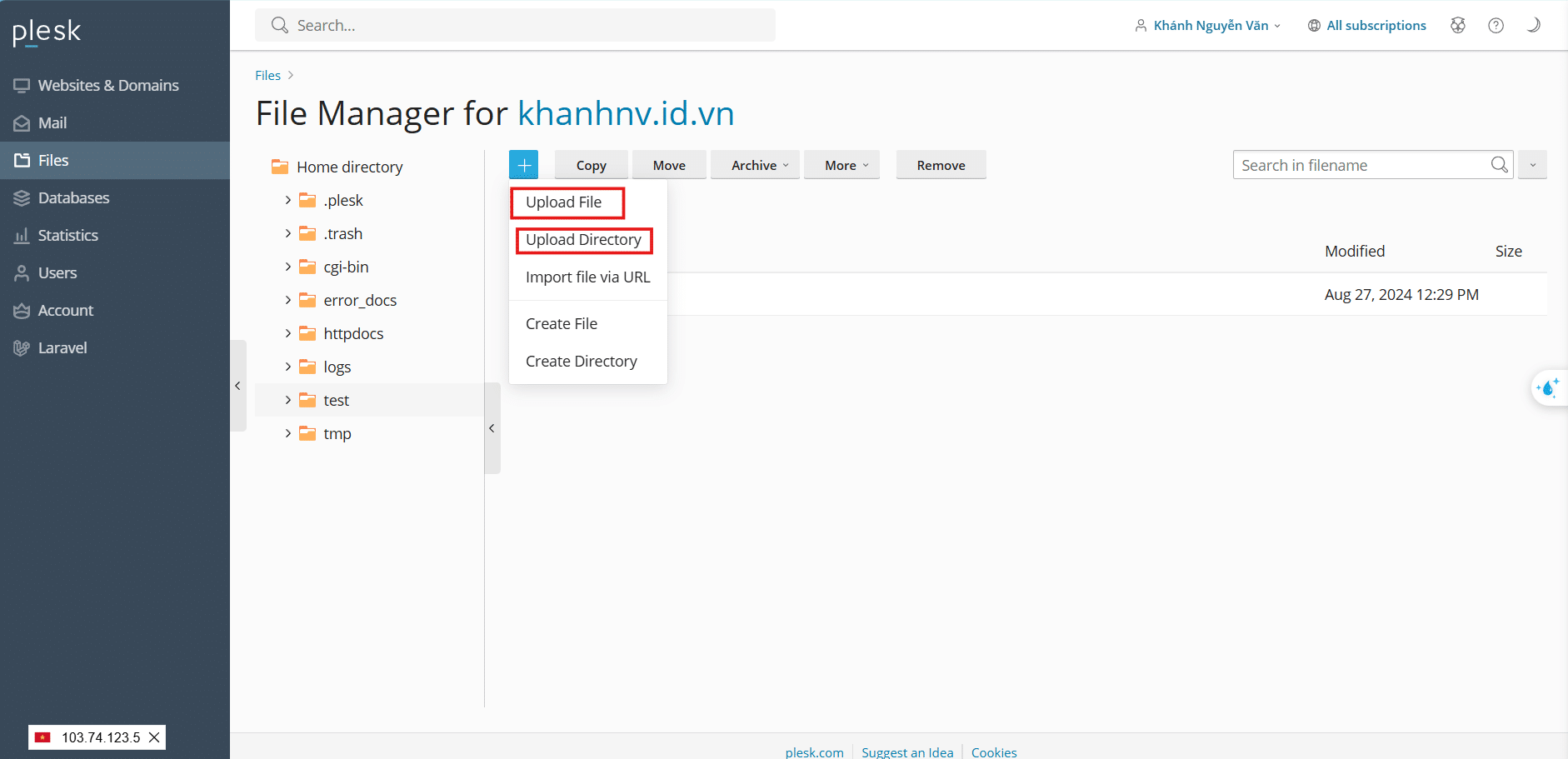Open the help question mark icon

click(x=1496, y=25)
